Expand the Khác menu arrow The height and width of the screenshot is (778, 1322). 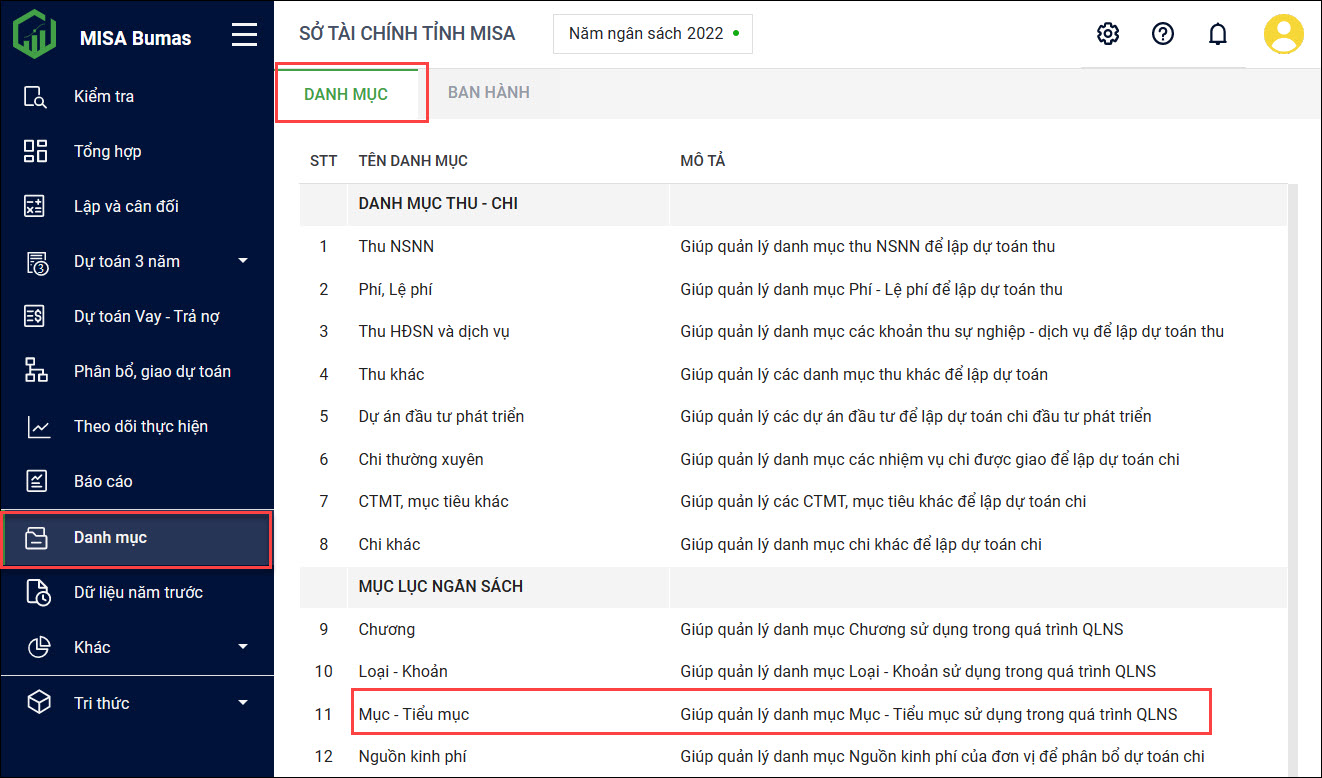243,647
